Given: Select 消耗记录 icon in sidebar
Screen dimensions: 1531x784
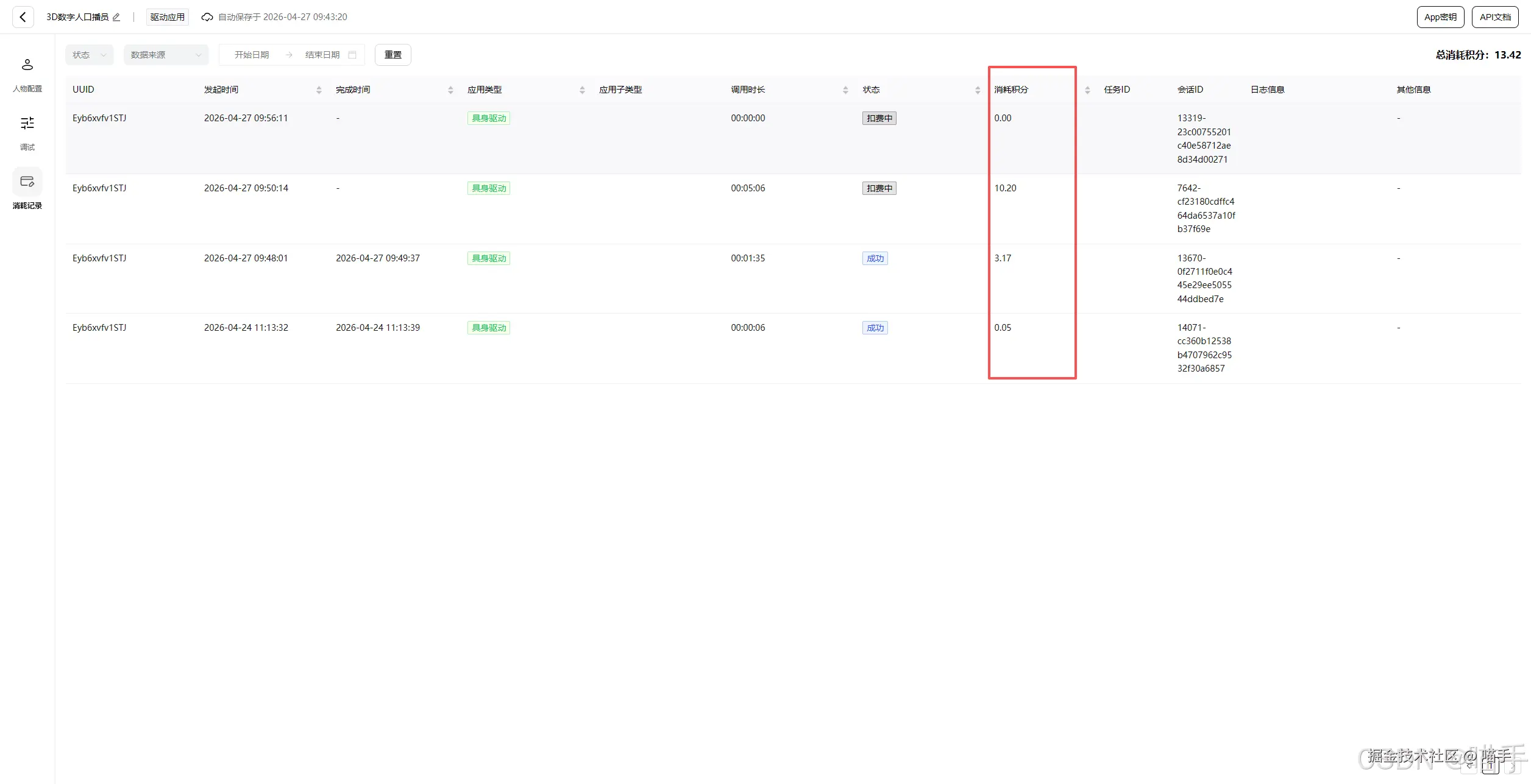Looking at the screenshot, I should [27, 182].
